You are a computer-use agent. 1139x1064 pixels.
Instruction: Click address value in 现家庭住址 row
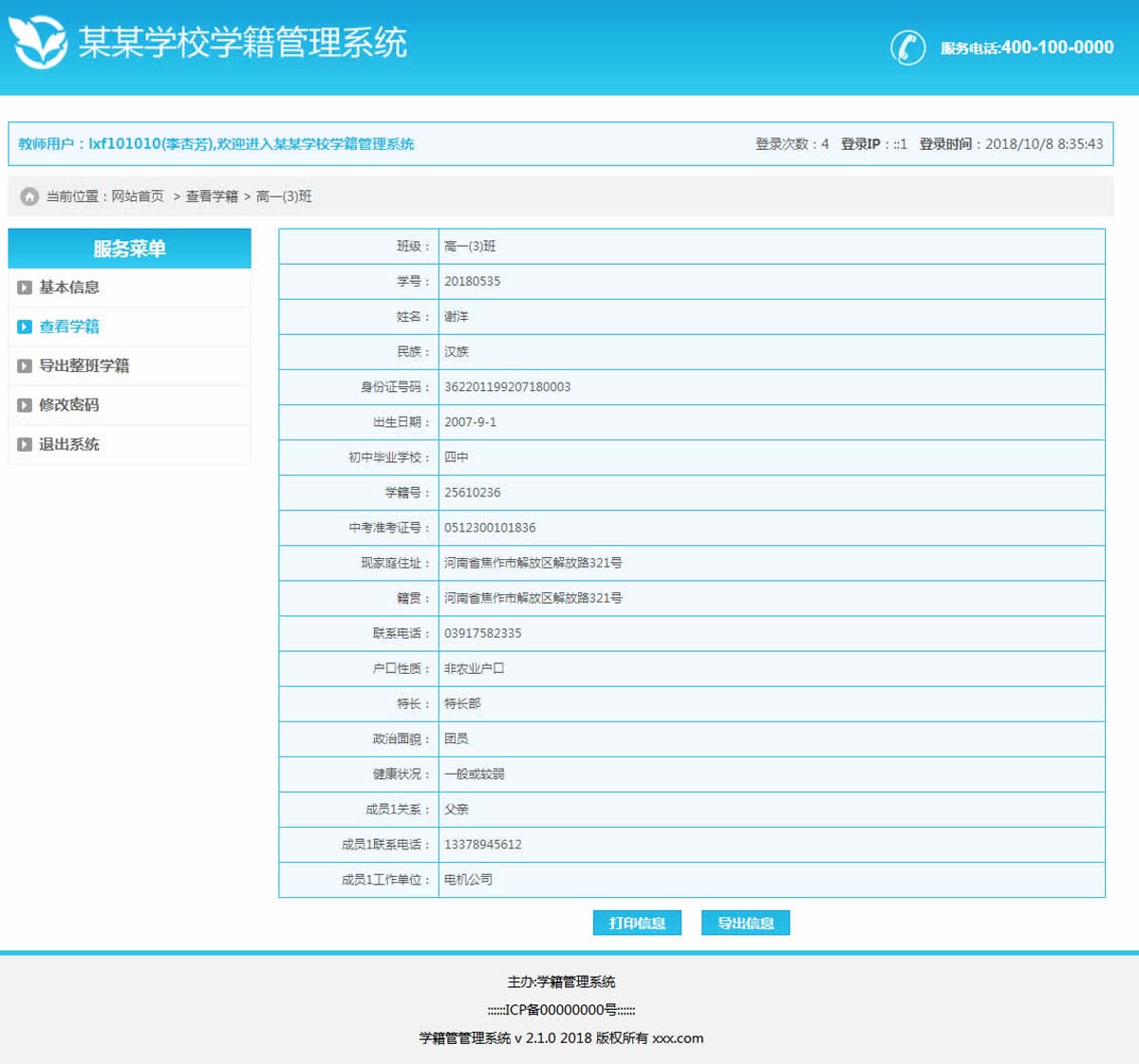pyautogui.click(x=533, y=563)
